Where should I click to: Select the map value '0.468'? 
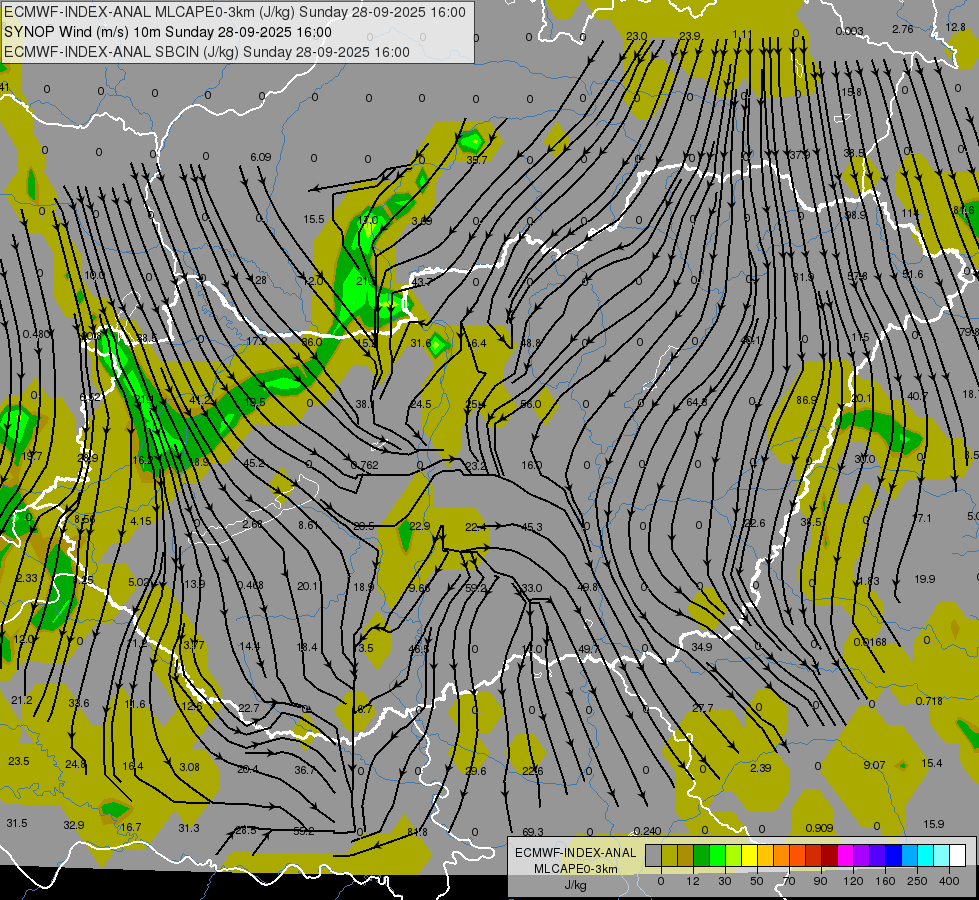click(250, 585)
